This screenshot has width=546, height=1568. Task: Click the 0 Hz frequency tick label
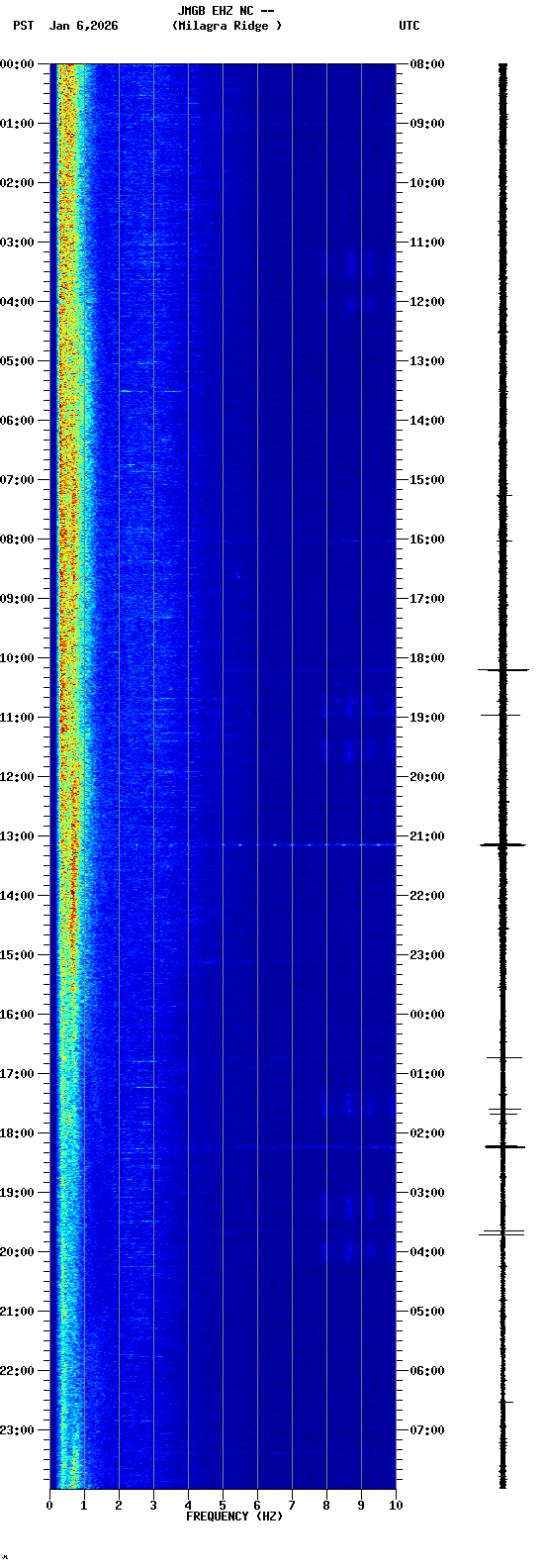(x=49, y=1506)
